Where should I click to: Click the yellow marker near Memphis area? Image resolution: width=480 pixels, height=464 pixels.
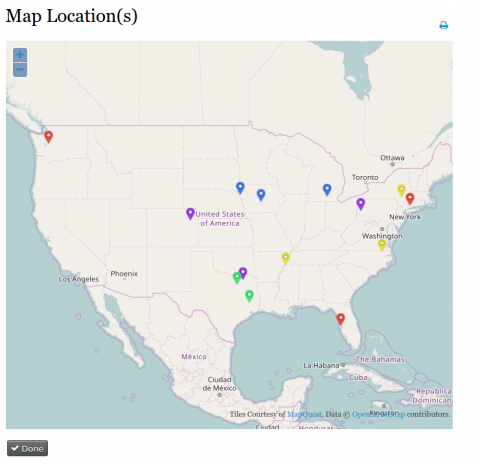click(x=285, y=258)
